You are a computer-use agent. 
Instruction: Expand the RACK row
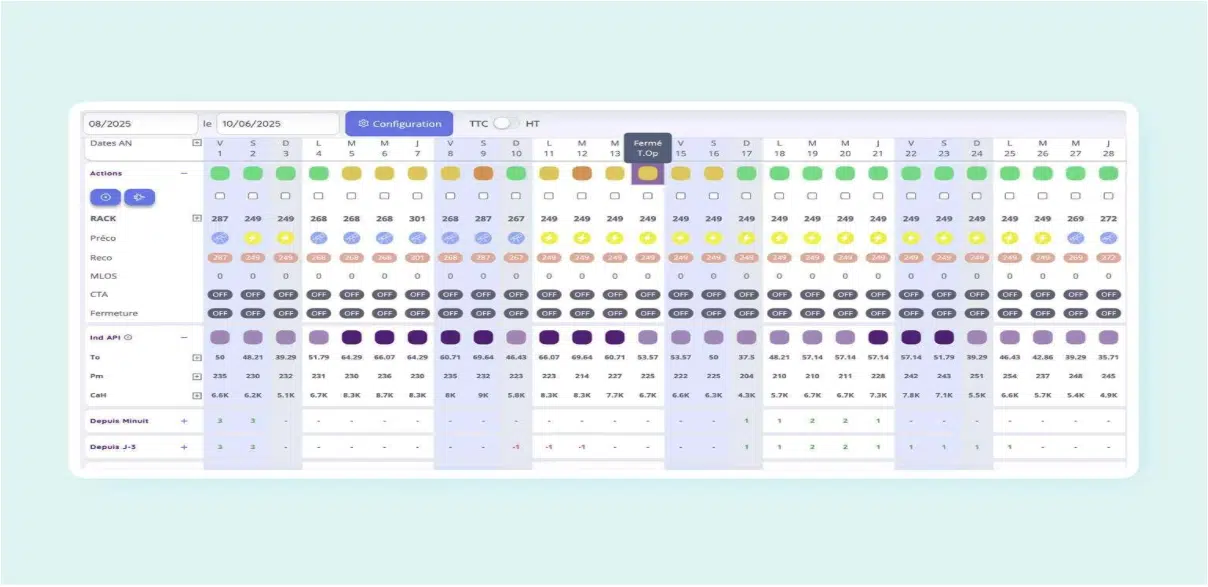point(197,218)
